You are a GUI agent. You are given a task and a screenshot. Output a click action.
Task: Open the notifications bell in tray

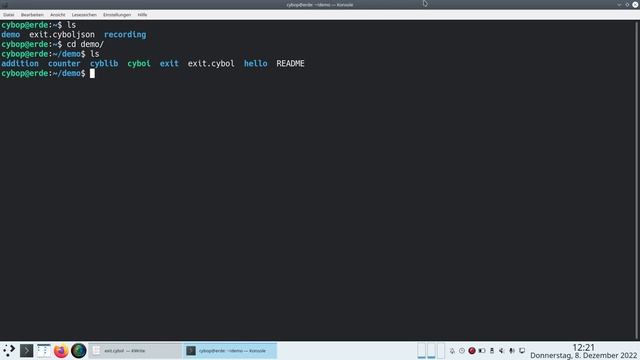(452, 351)
